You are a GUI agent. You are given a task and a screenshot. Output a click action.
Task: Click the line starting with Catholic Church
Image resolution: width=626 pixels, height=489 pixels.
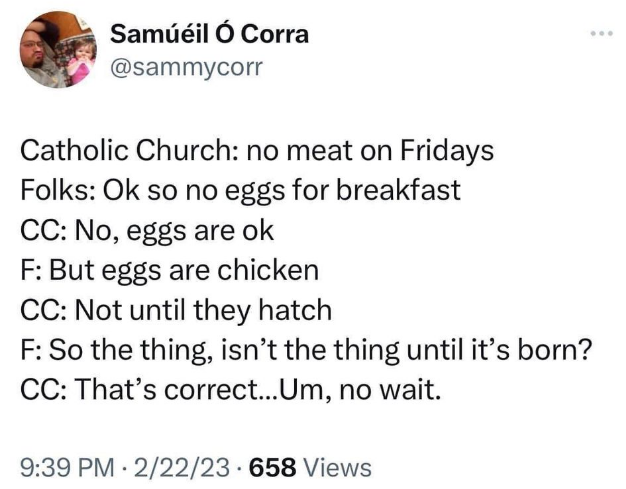[257, 151]
